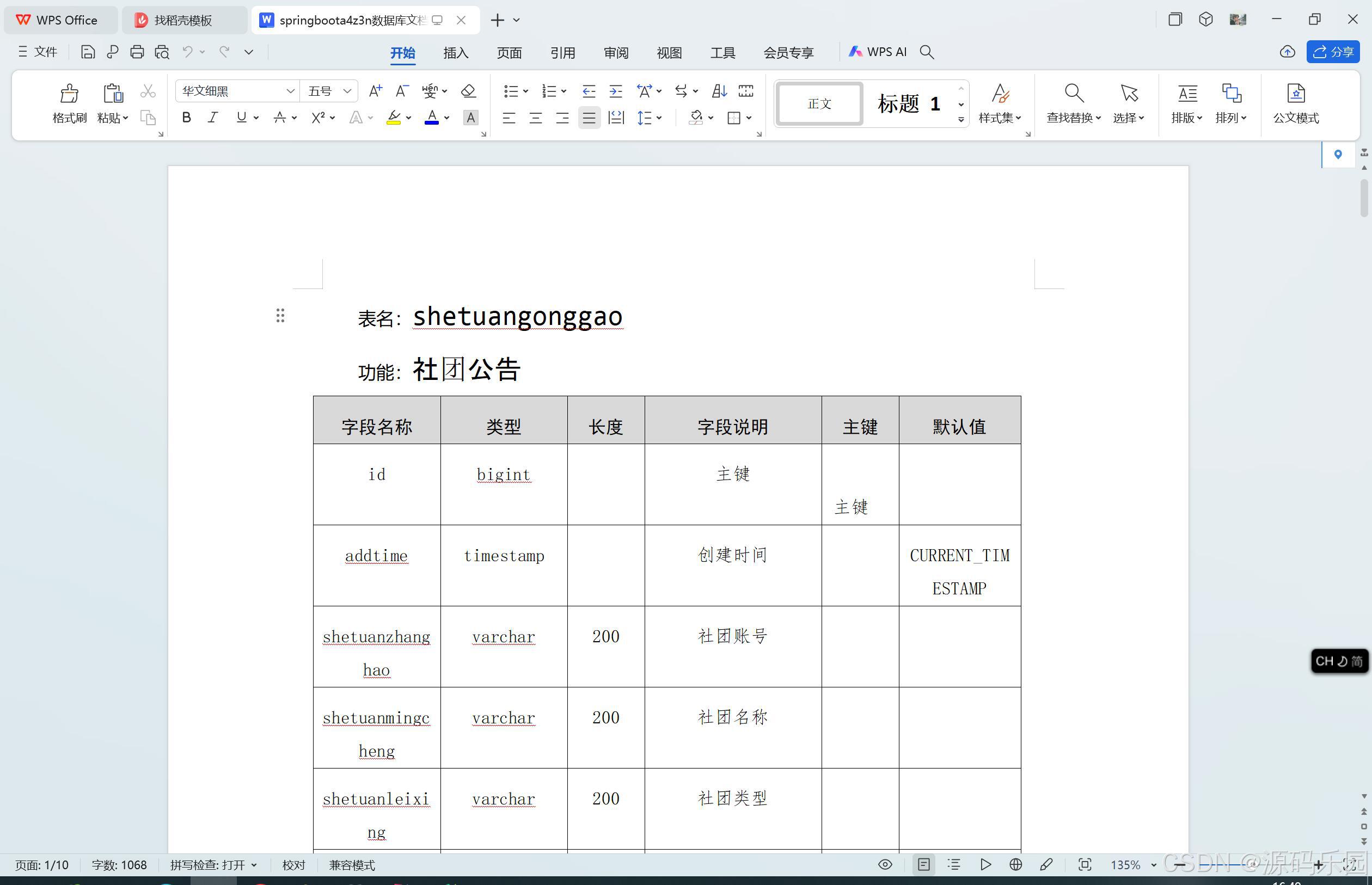This screenshot has width=1372, height=885.
Task: Click the blue 分享 share button
Action: pyautogui.click(x=1333, y=52)
